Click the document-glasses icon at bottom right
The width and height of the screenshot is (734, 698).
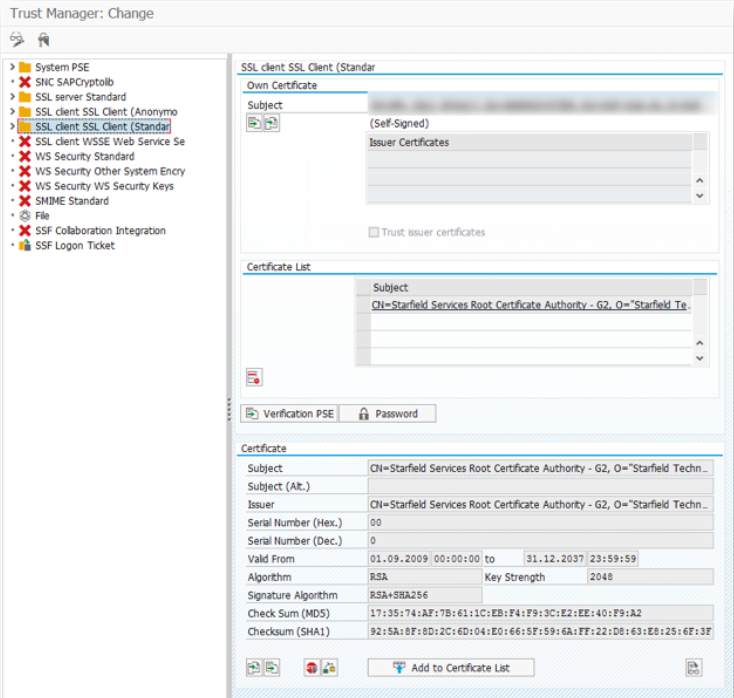point(693,668)
